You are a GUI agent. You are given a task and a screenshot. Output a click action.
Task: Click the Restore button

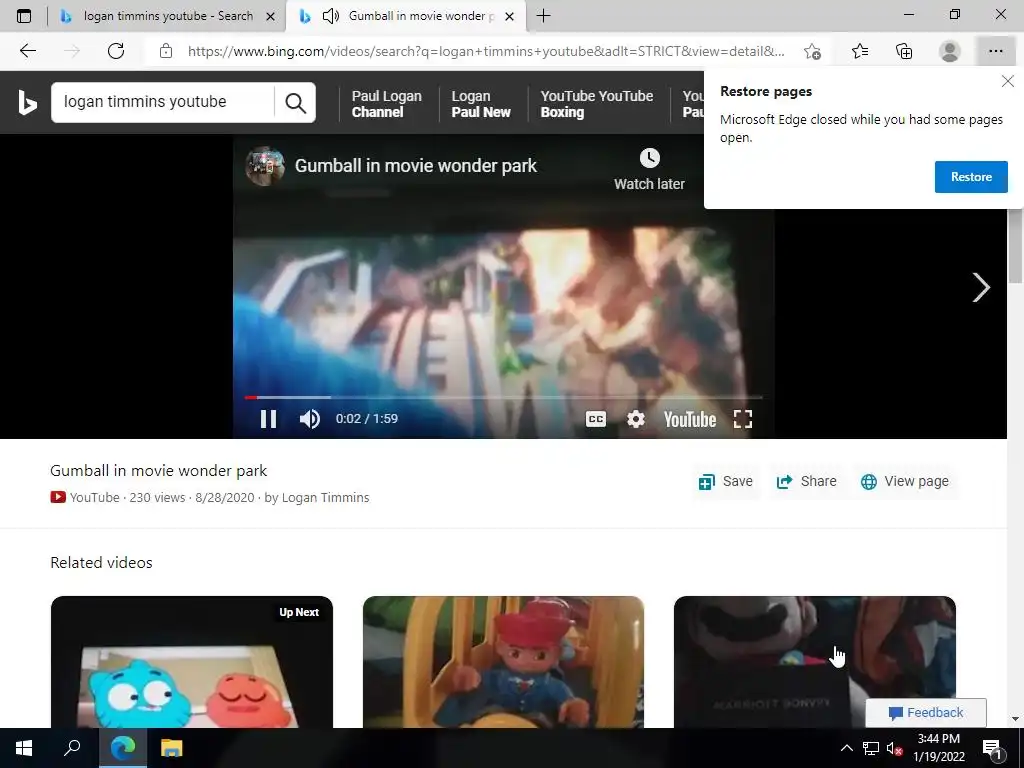971,177
